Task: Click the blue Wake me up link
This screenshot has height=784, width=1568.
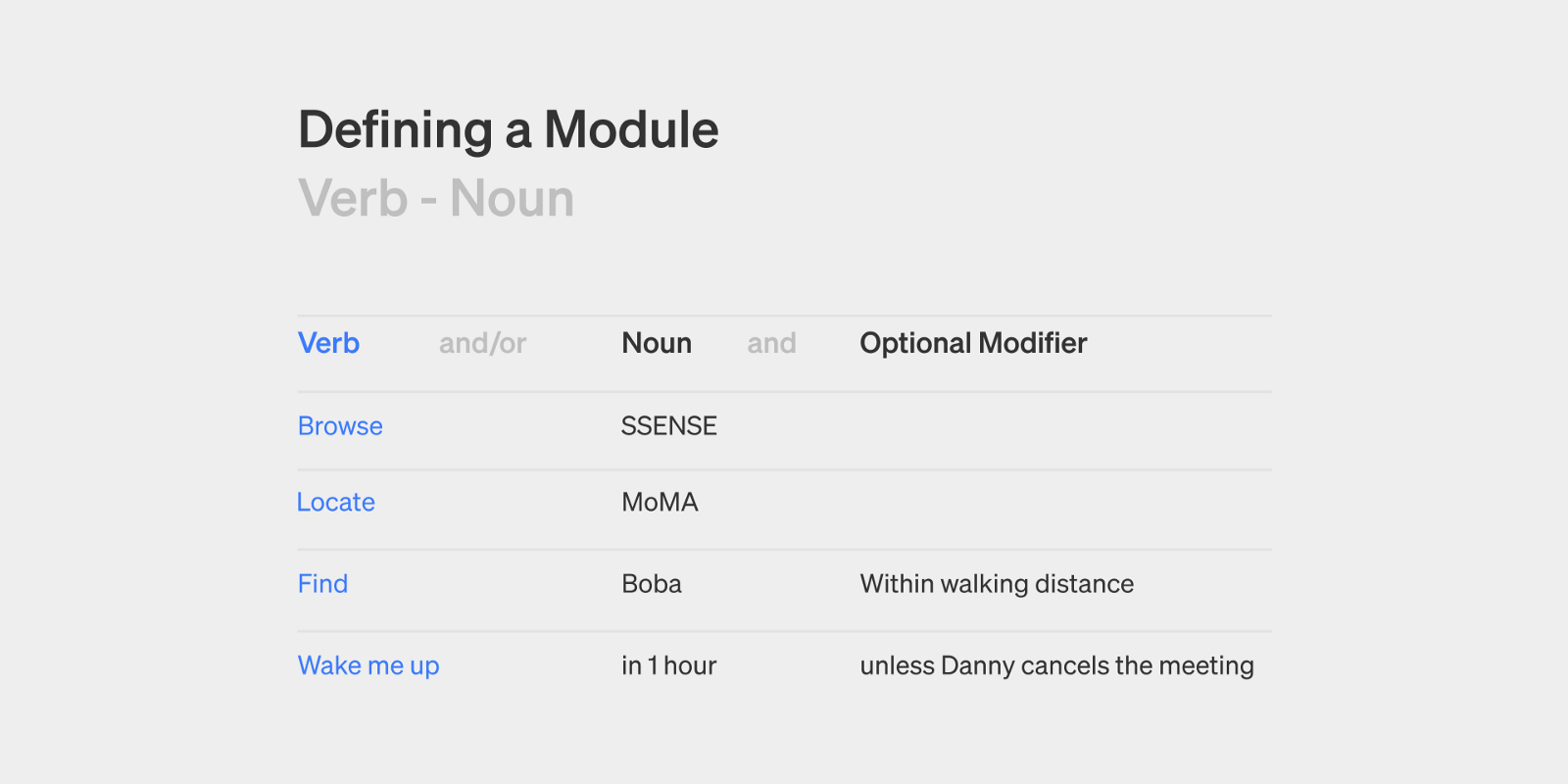Action: pyautogui.click(x=368, y=666)
